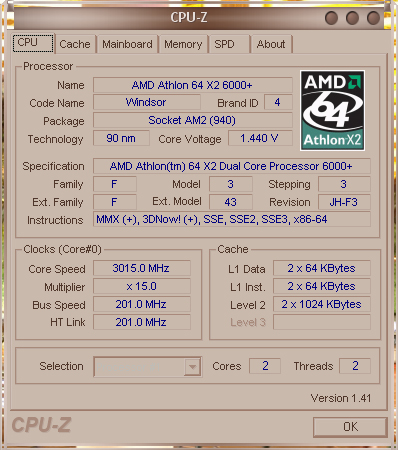Click the leftmost round title bar button
The width and height of the screenshot is (398, 450).
coord(331,18)
